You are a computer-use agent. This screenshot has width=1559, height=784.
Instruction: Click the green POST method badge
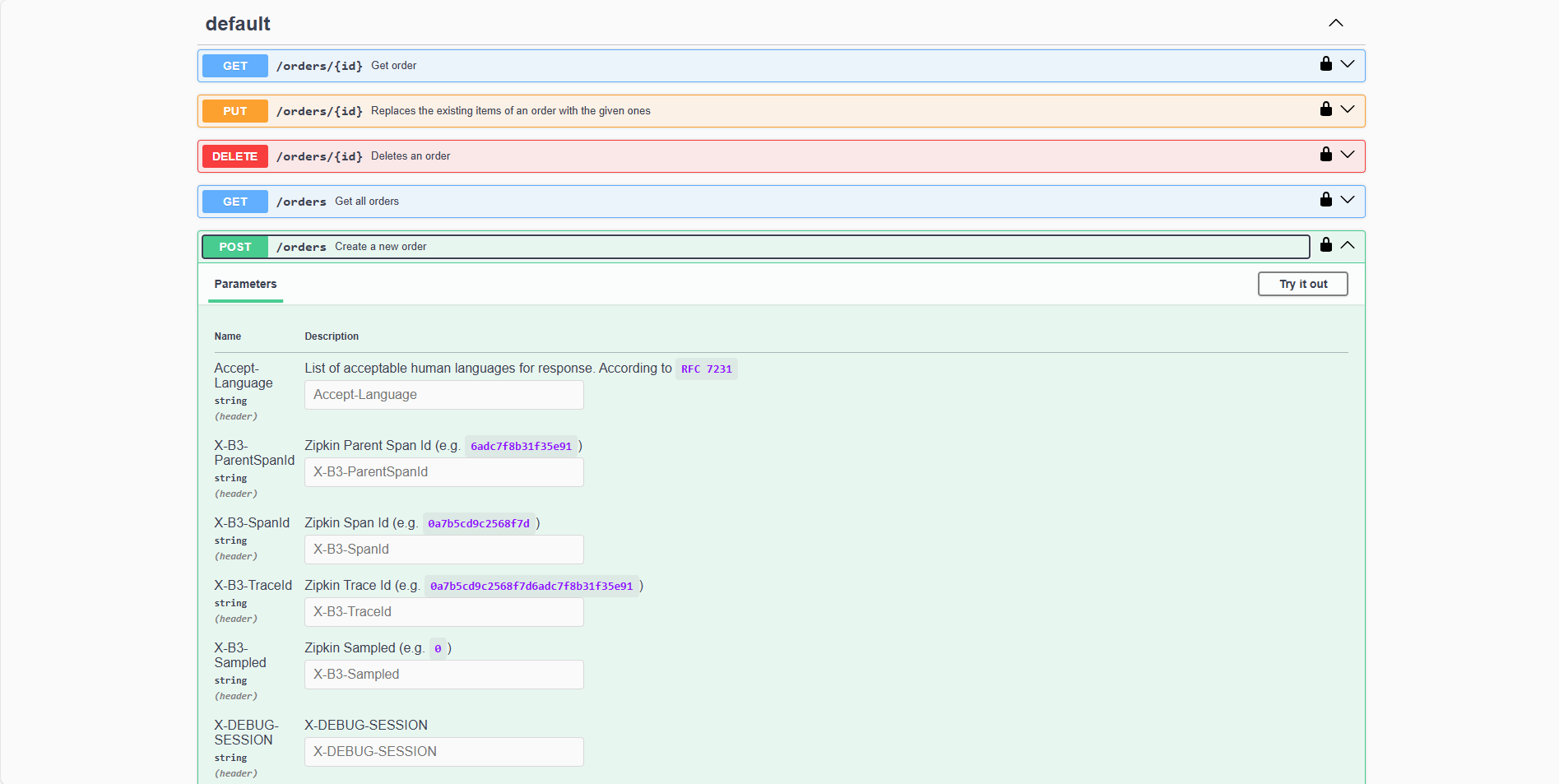pos(234,246)
